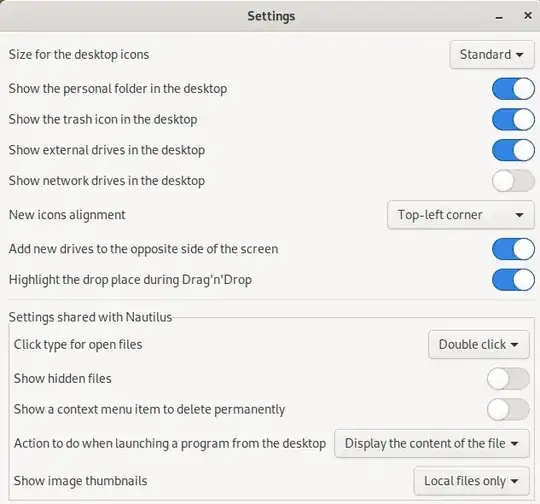The image size is (540, 504).
Task: Click the arrow beside Standard
Action: tap(520, 54)
